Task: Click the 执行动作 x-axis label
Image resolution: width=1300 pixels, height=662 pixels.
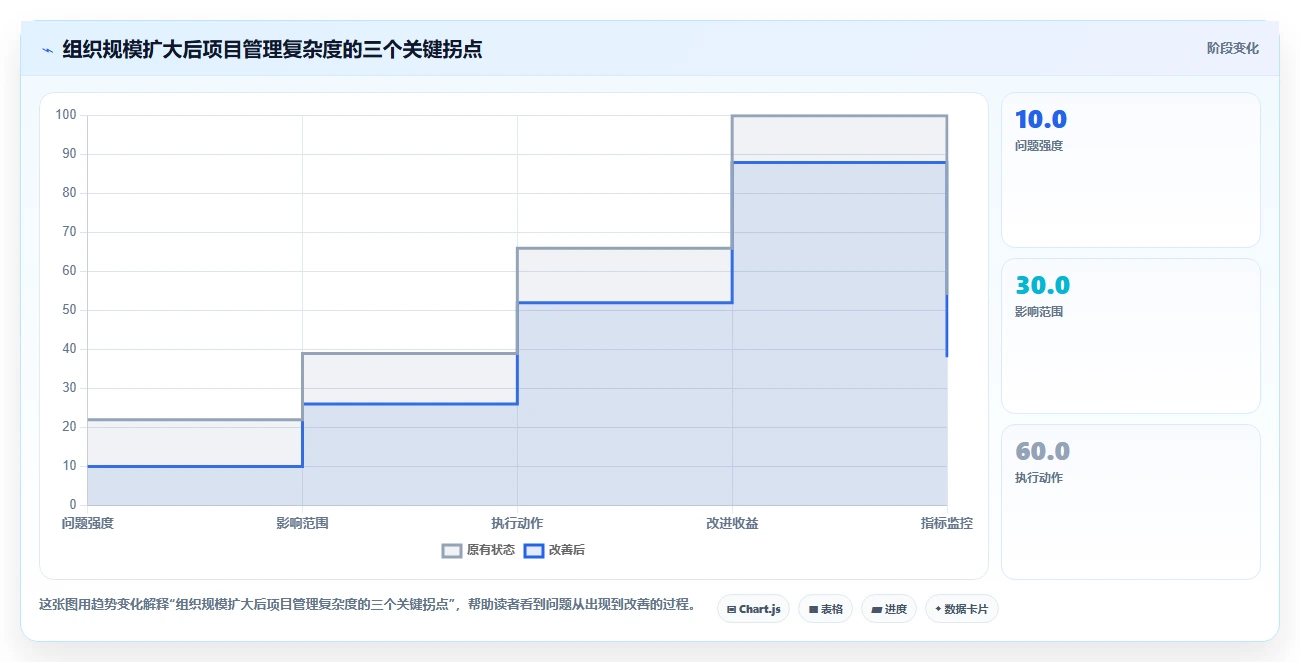Action: [517, 523]
